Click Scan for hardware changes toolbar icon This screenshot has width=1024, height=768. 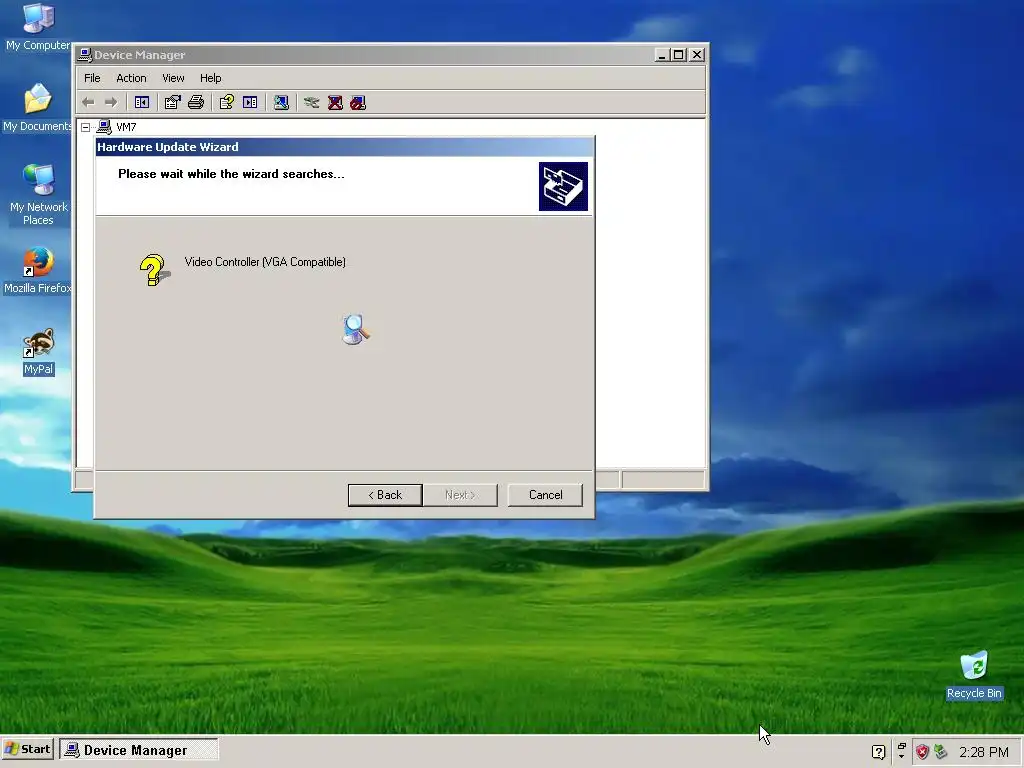pyautogui.click(x=281, y=103)
